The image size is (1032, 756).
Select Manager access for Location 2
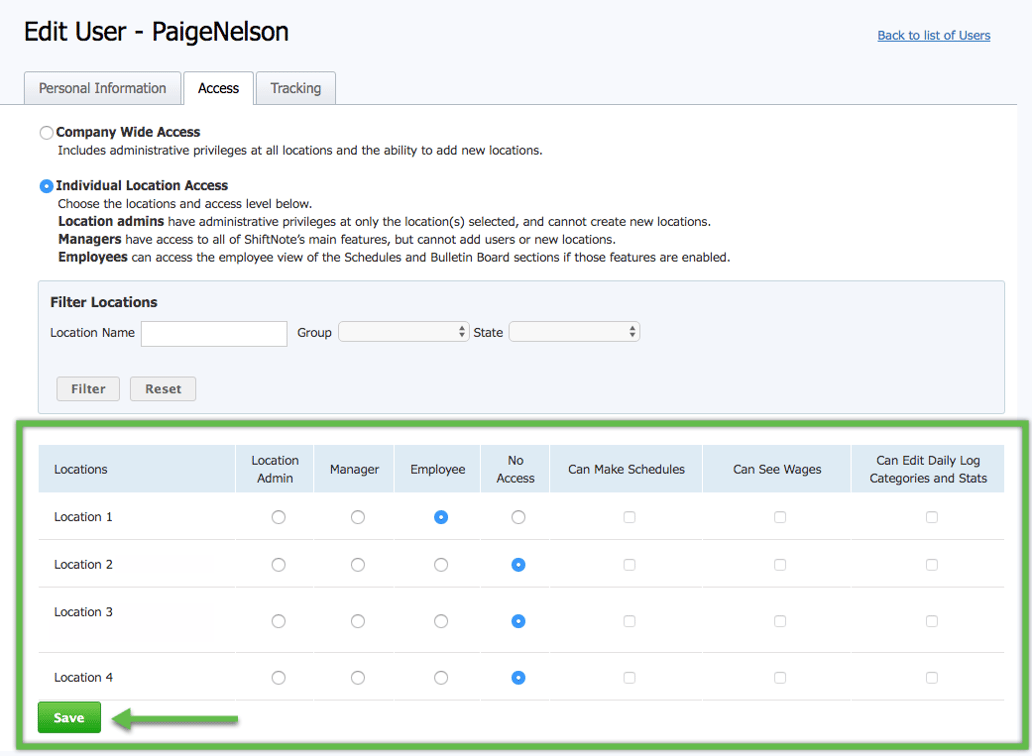(357, 564)
